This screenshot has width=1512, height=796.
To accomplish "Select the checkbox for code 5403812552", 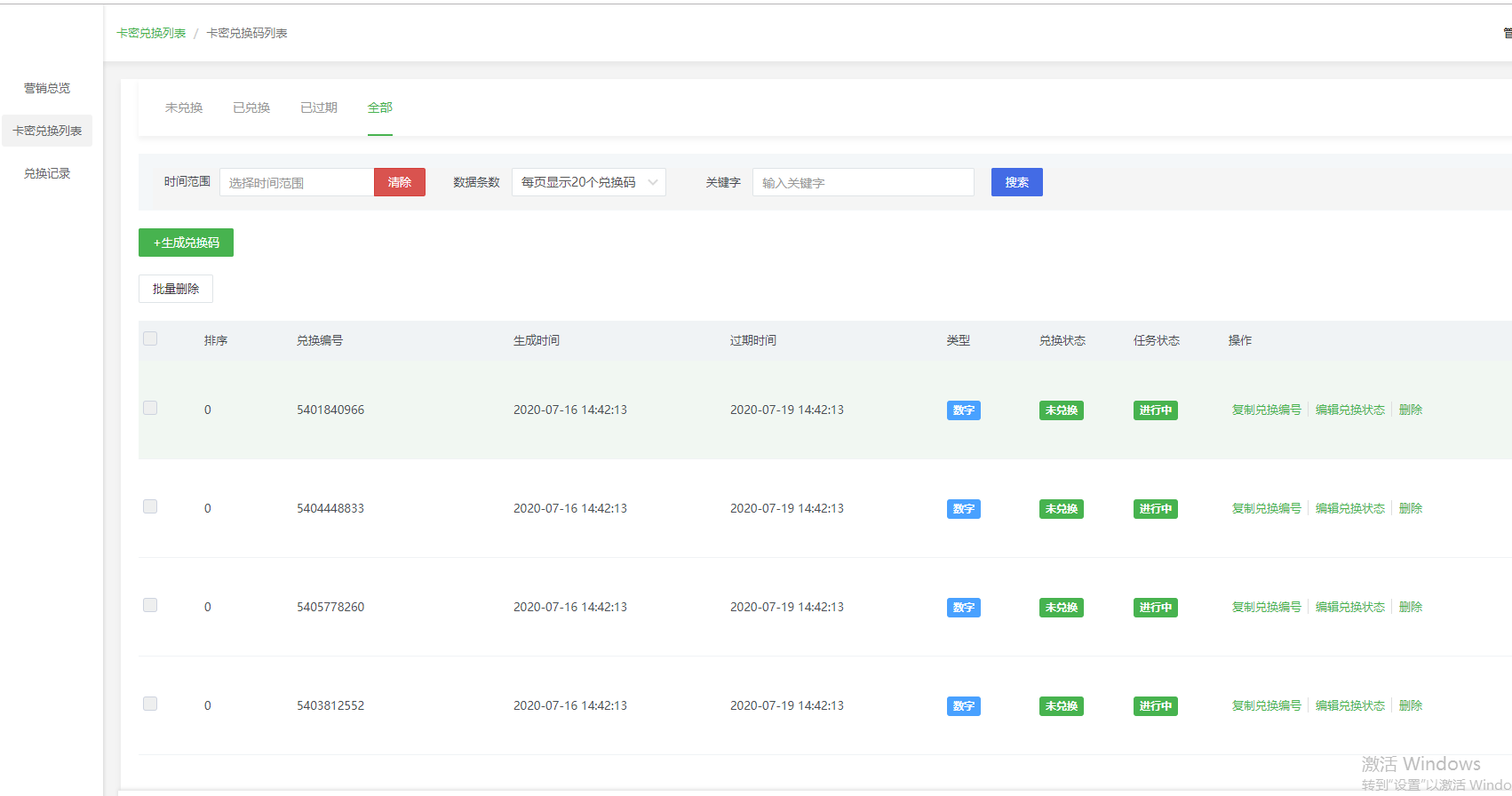I will [150, 704].
